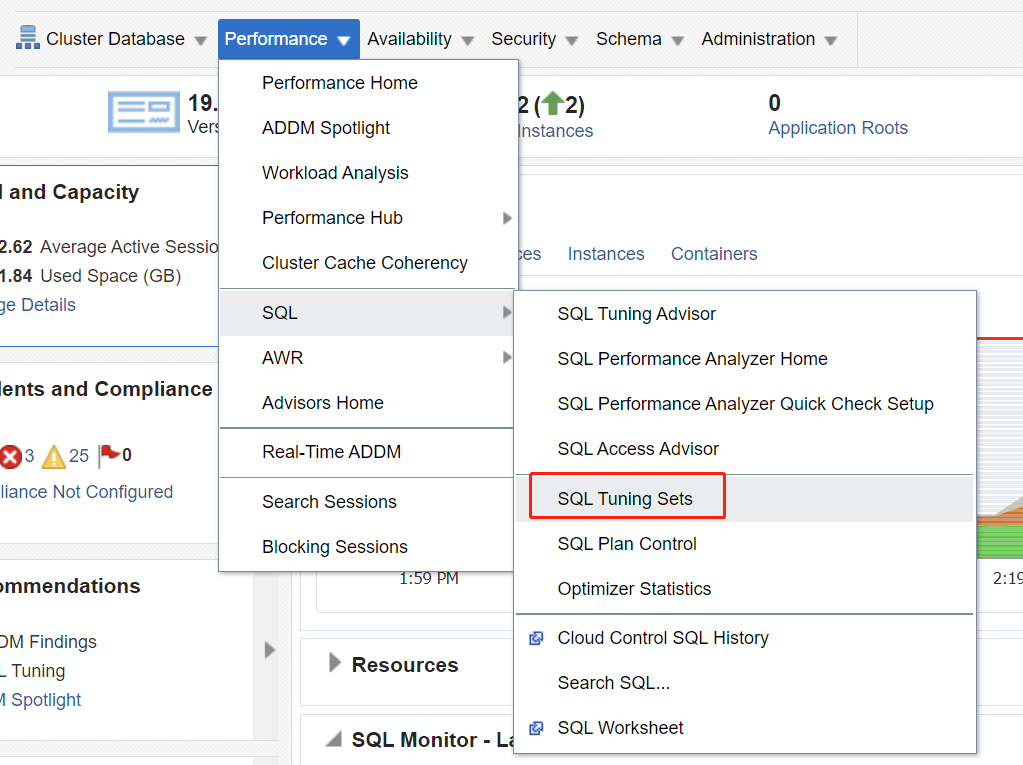Click the external link icon beside SQL Worksheet
Screen dimensions: 1023x765
(536, 728)
